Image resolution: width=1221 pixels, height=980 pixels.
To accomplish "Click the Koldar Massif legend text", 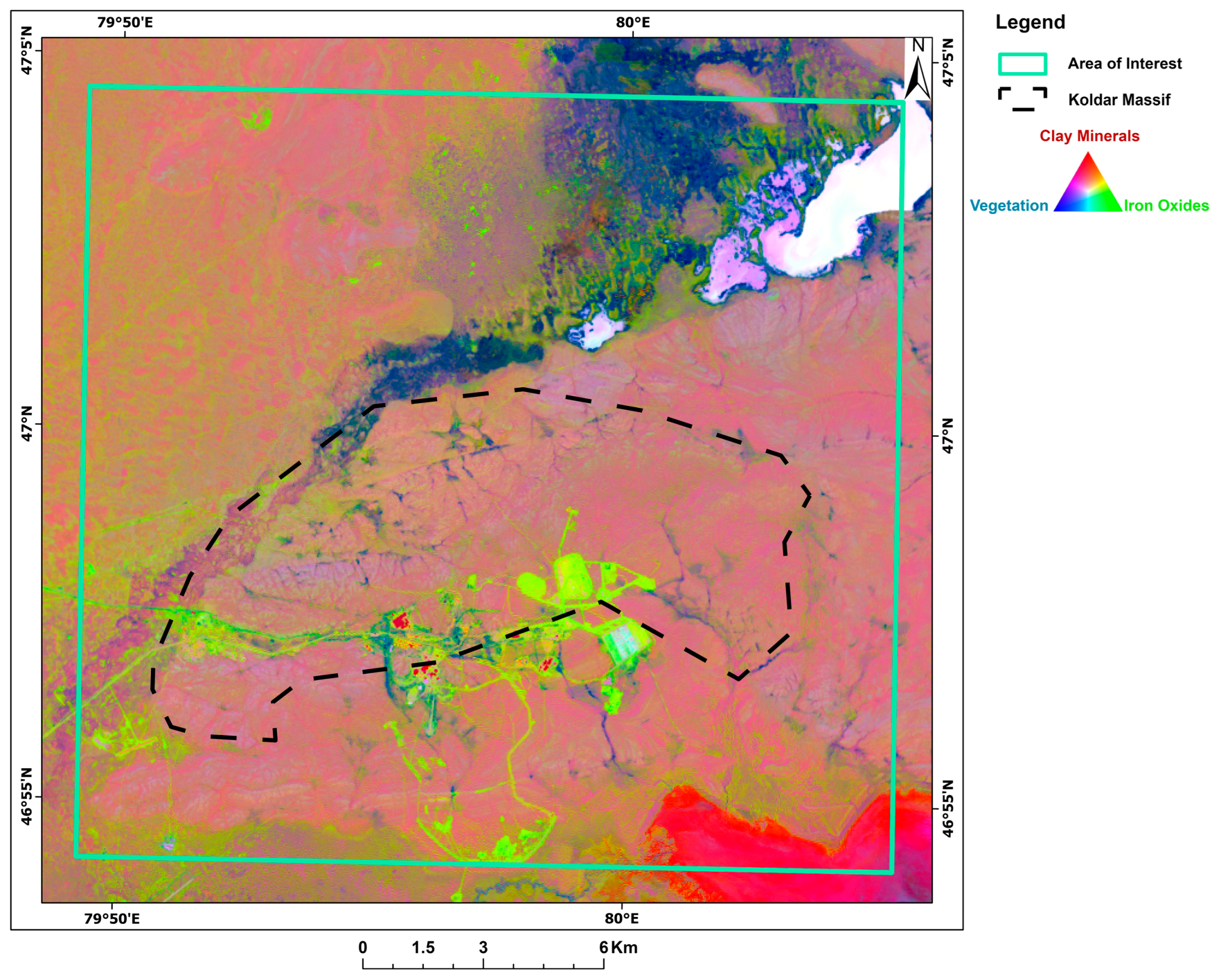I will pos(1119,100).
